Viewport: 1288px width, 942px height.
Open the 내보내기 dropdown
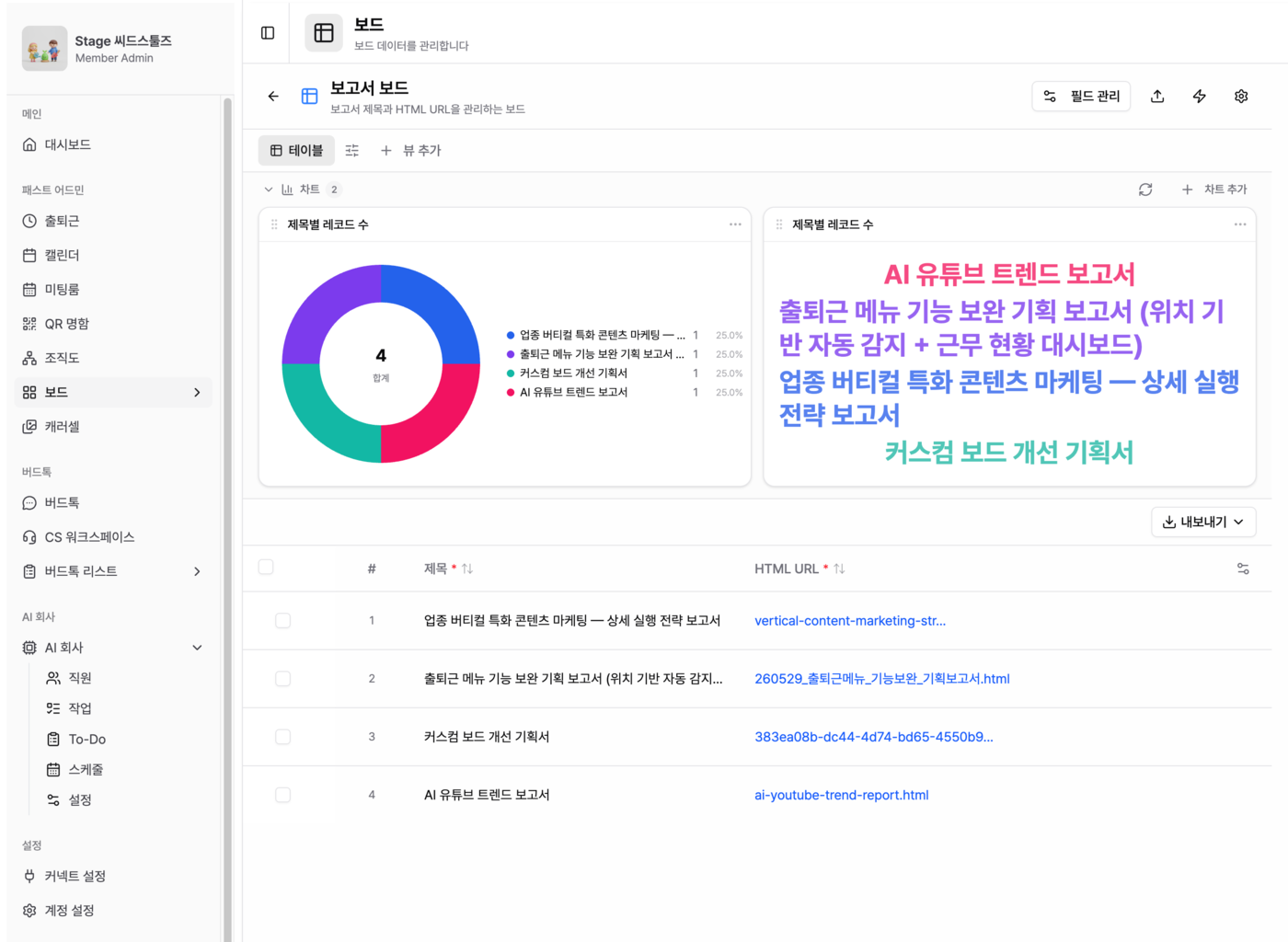tap(1203, 522)
